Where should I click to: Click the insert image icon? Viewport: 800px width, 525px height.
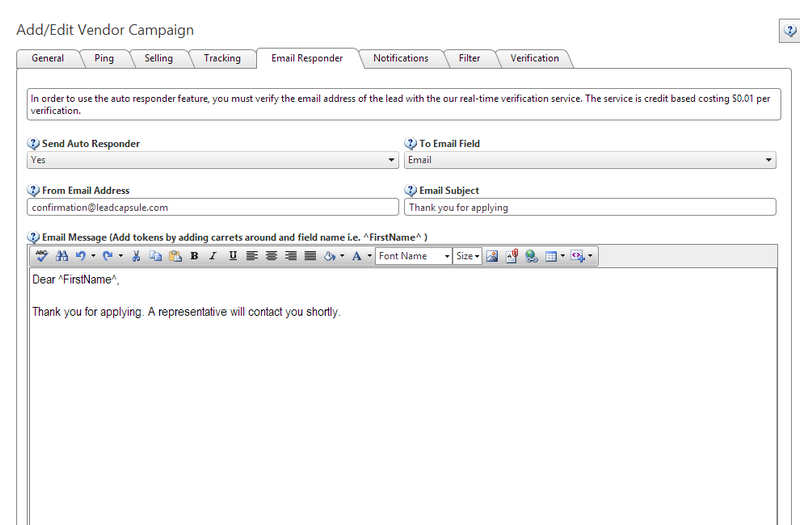click(x=492, y=256)
